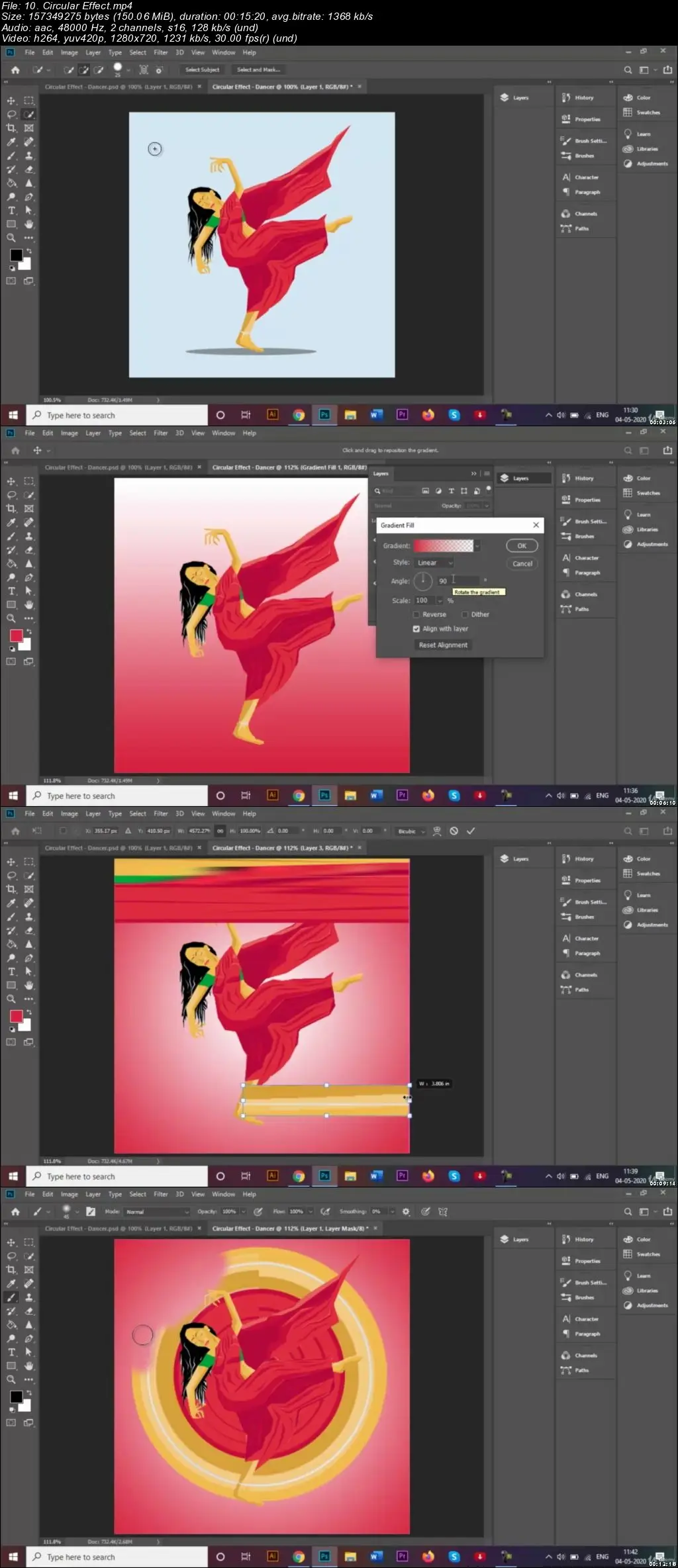
Task: Click the Angle dial in Gradient Fill
Action: pyautogui.click(x=422, y=580)
